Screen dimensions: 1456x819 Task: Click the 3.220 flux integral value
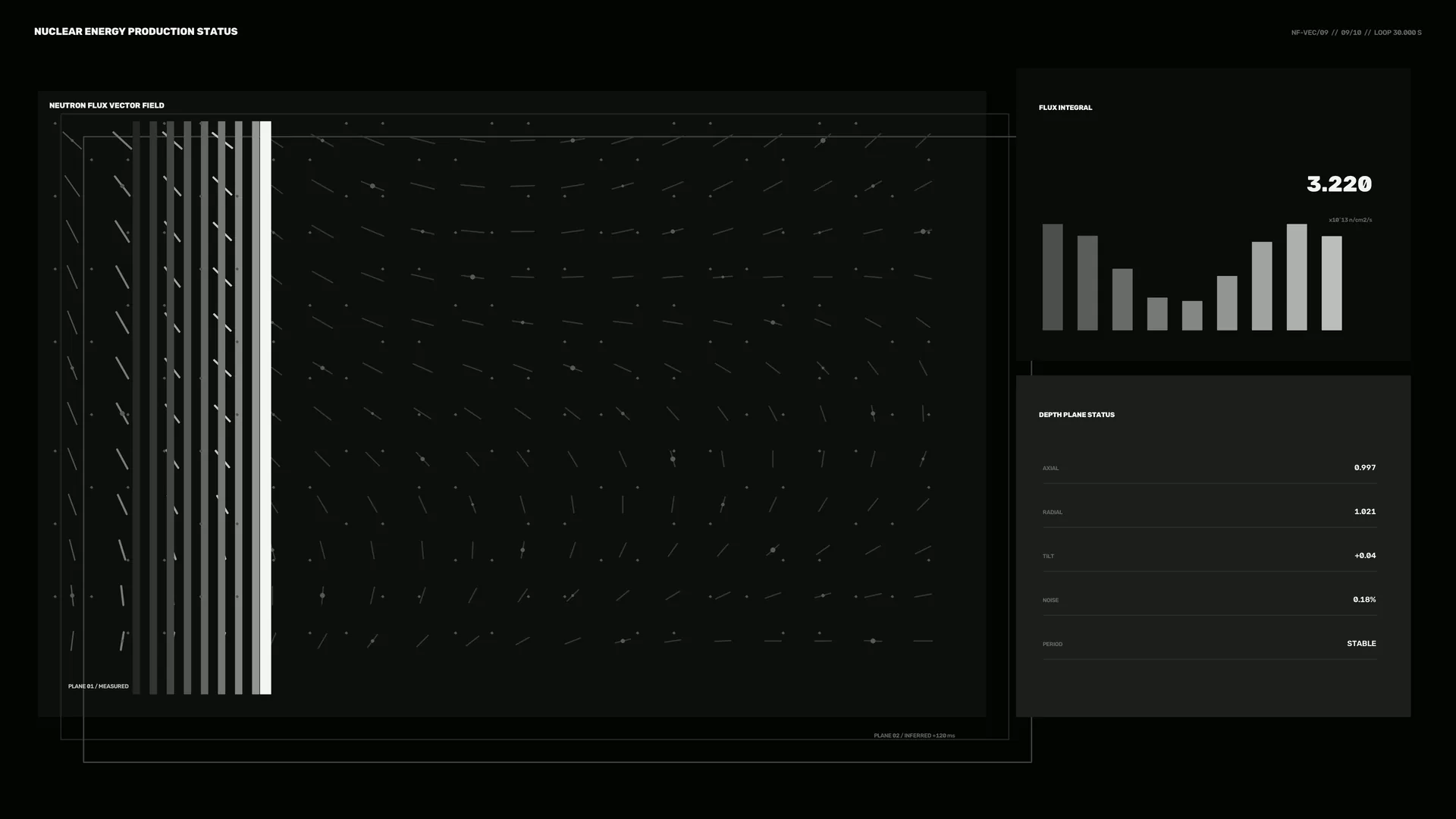coord(1339,184)
